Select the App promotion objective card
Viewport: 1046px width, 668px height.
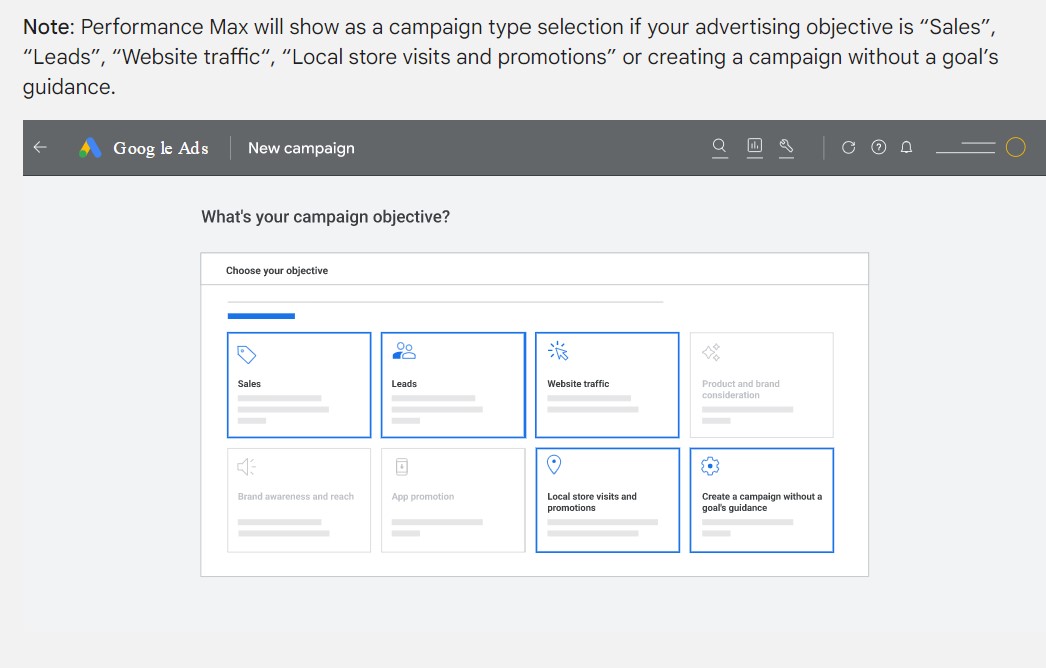[453, 500]
